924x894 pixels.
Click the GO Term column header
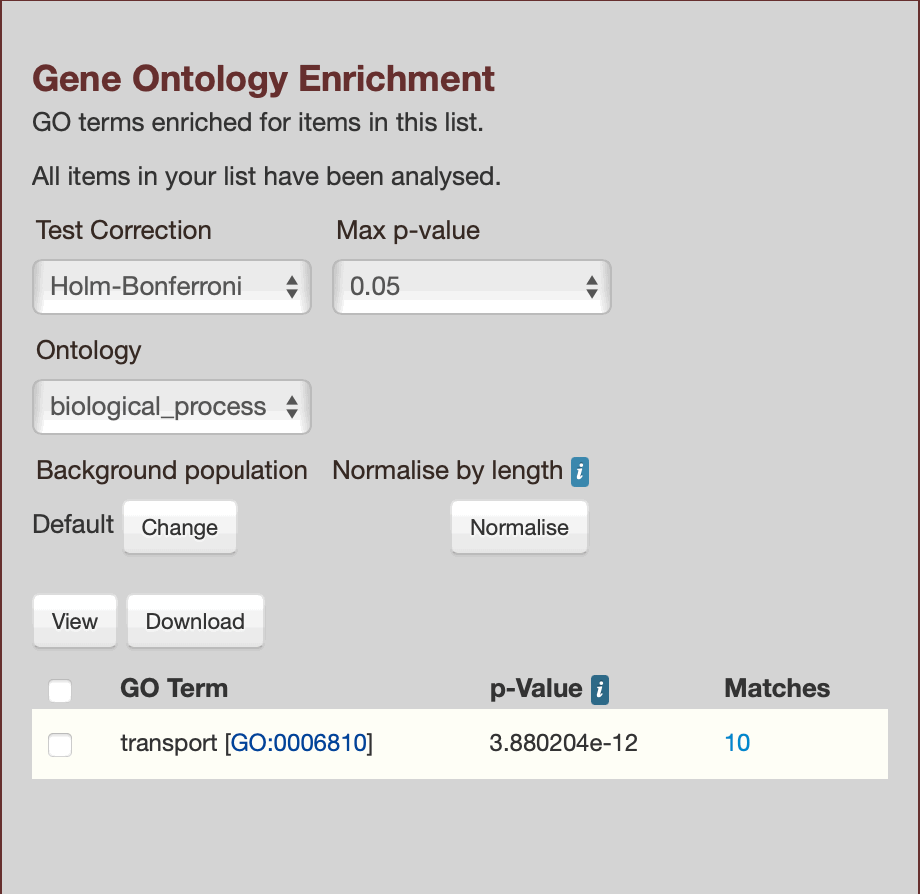[x=174, y=688]
